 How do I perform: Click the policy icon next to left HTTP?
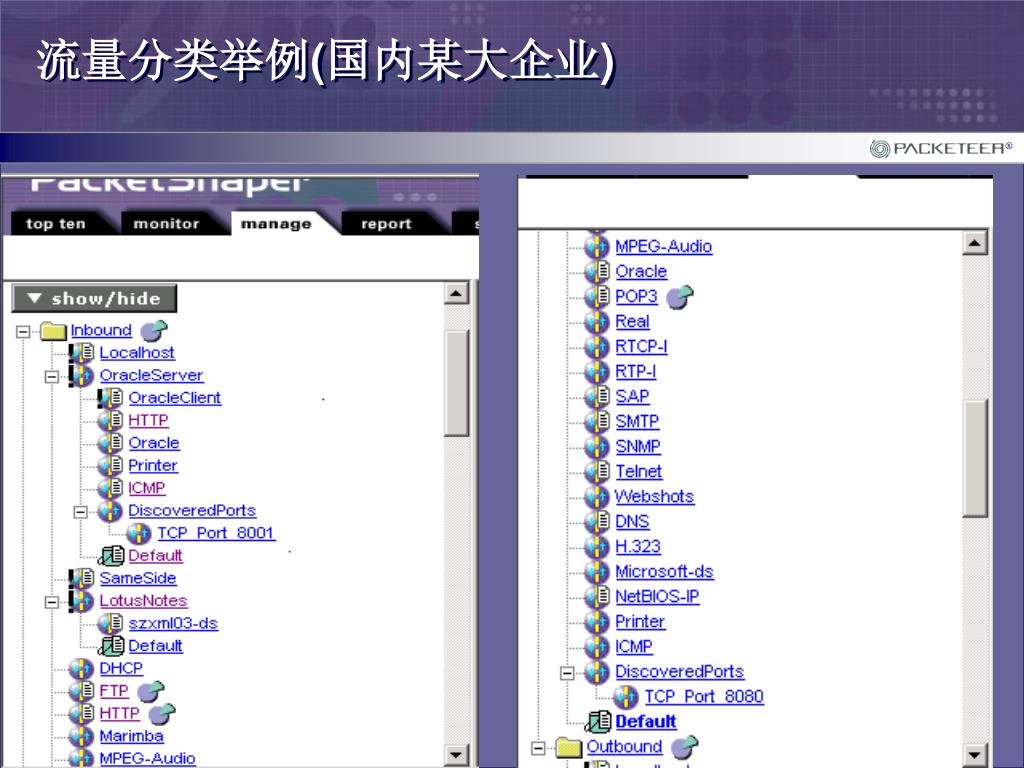tap(162, 713)
